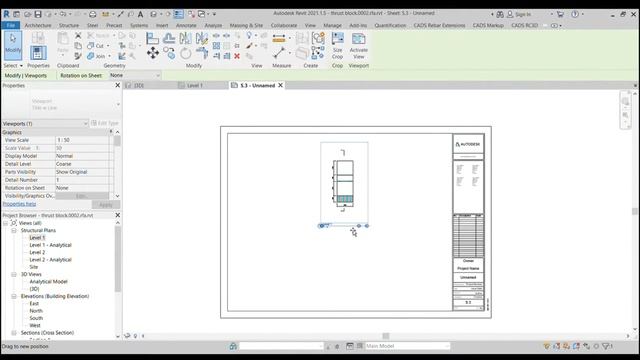Click the Filter icon in status bar
The width and height of the screenshot is (640, 360).
[x=606, y=346]
